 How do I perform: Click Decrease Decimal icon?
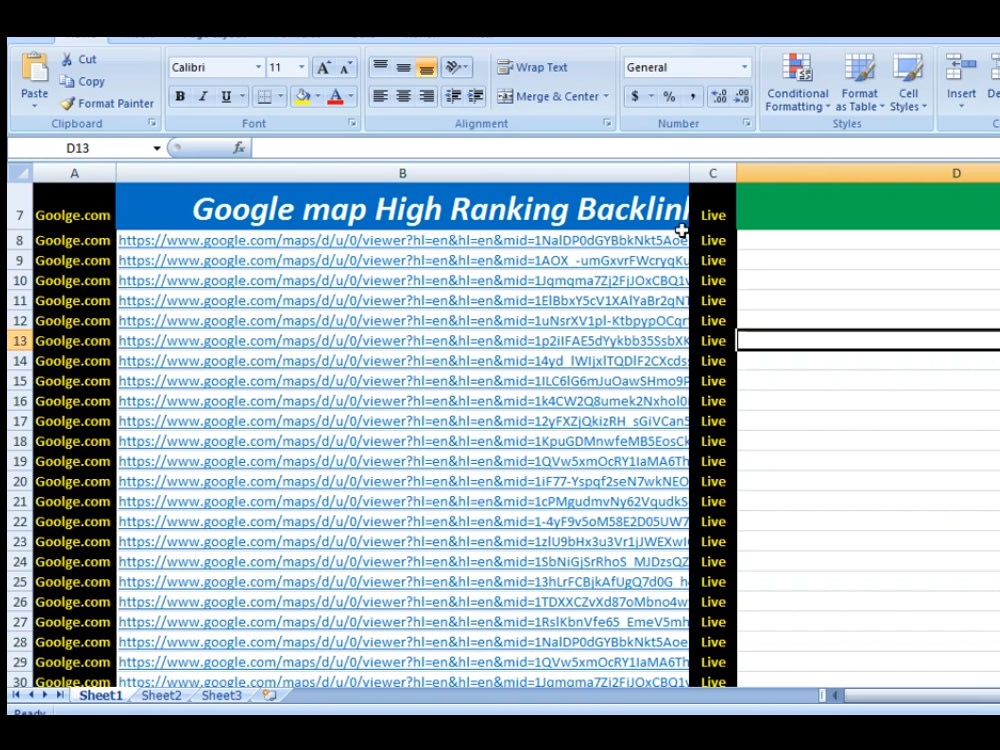click(x=741, y=96)
